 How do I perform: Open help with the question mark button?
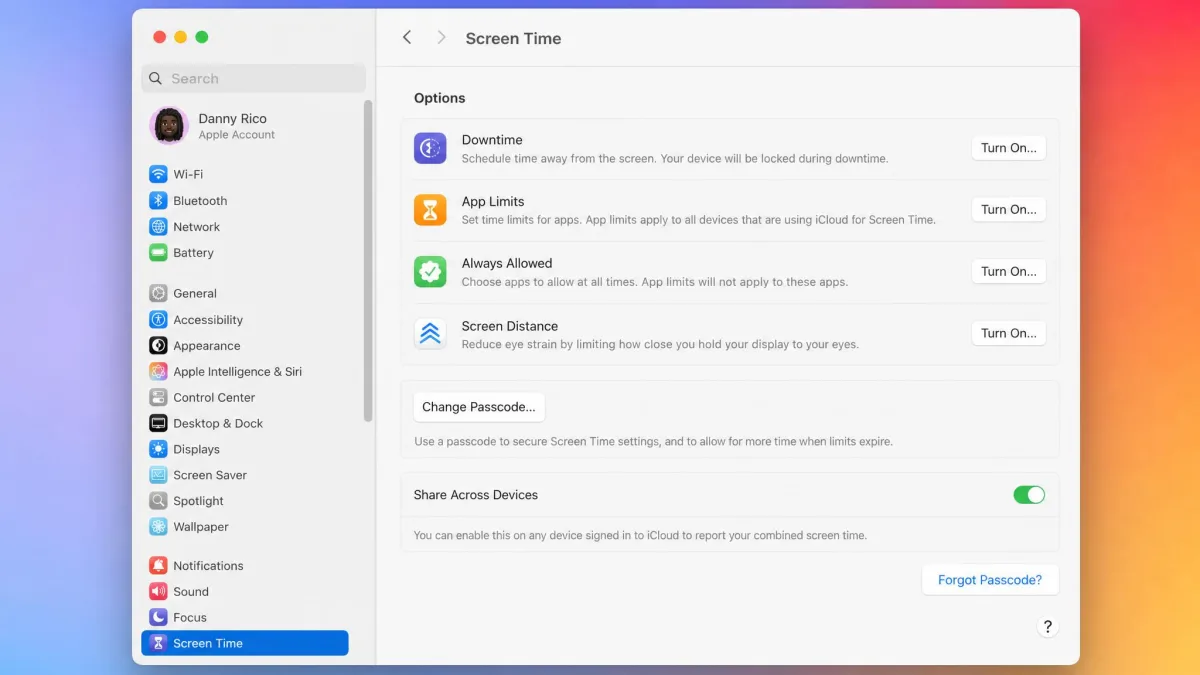pyautogui.click(x=1047, y=627)
